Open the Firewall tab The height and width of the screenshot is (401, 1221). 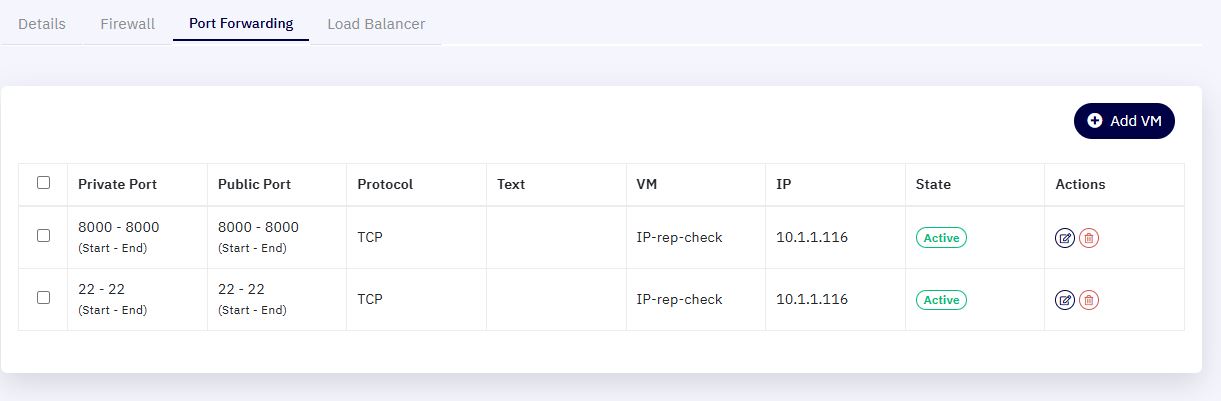click(127, 23)
